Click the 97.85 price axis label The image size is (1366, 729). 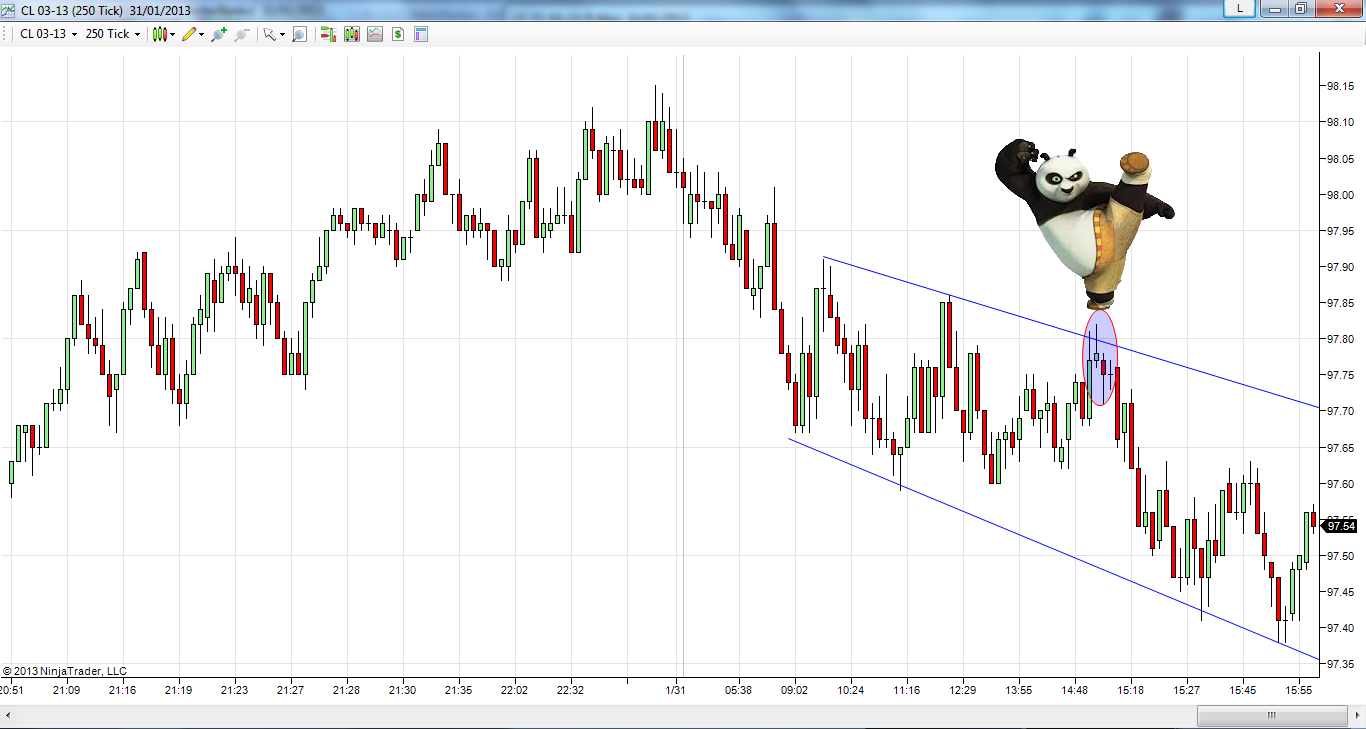pyautogui.click(x=1340, y=303)
